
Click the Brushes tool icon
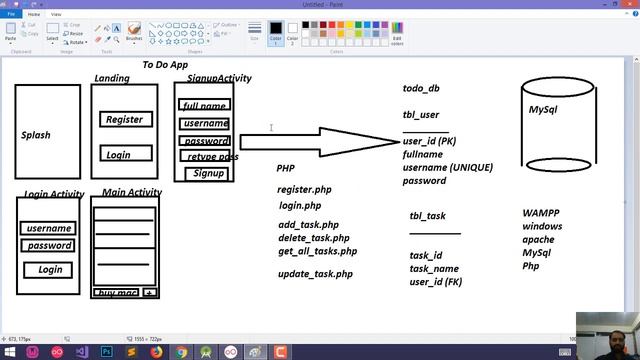tap(134, 28)
